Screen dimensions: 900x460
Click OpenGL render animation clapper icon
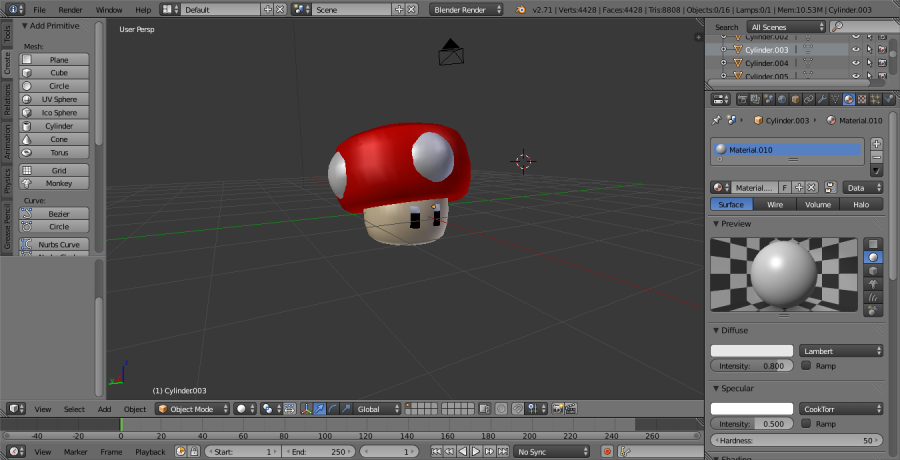tap(571, 409)
